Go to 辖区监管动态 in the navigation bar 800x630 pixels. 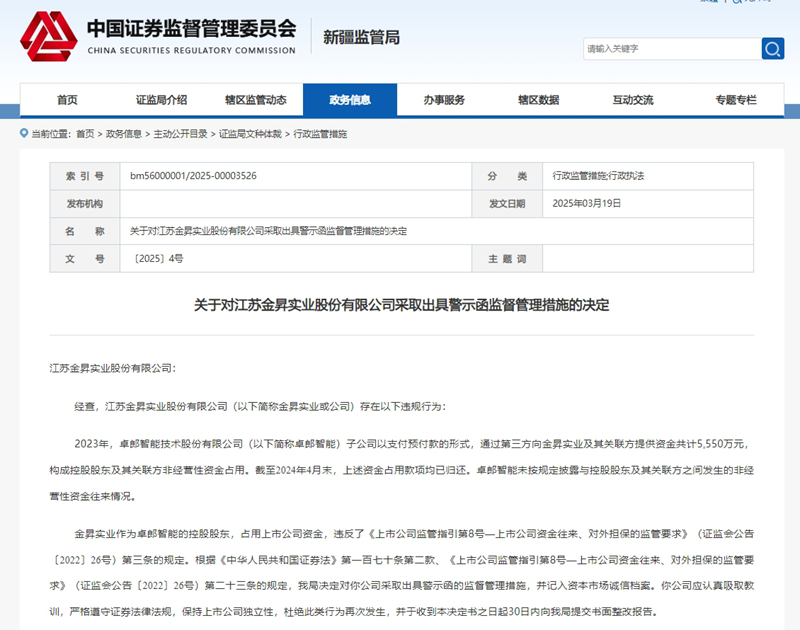(x=255, y=100)
